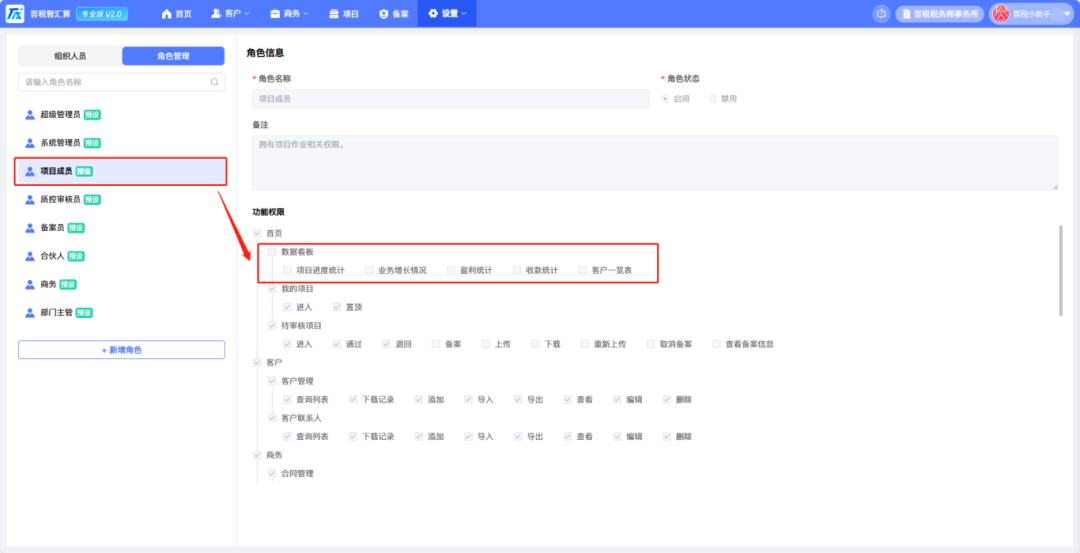Screen dimensions: 1080x553
Task: Click the user icon of 商务 role
Action: click(30, 284)
